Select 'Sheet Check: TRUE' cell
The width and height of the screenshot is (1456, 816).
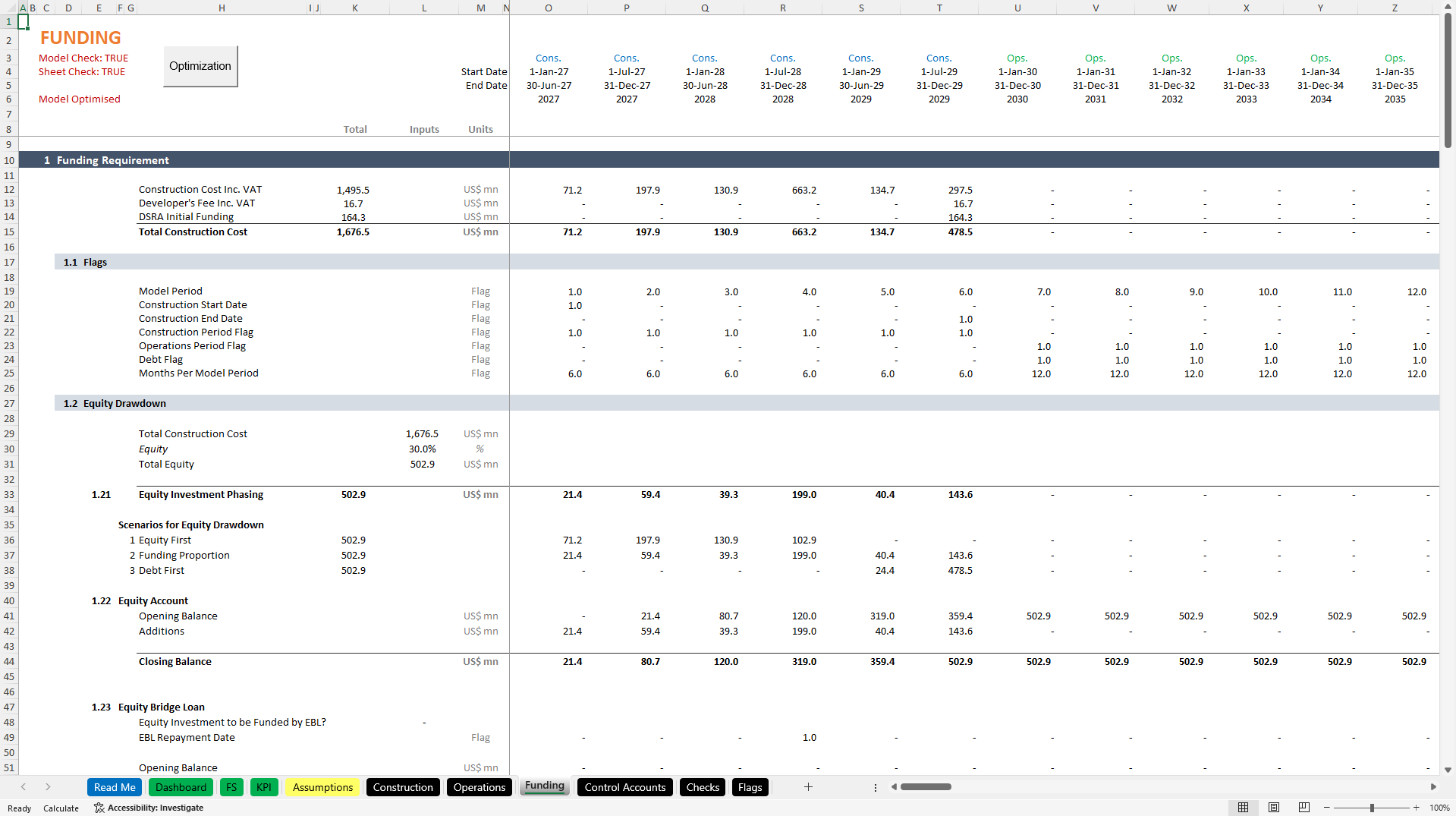82,72
